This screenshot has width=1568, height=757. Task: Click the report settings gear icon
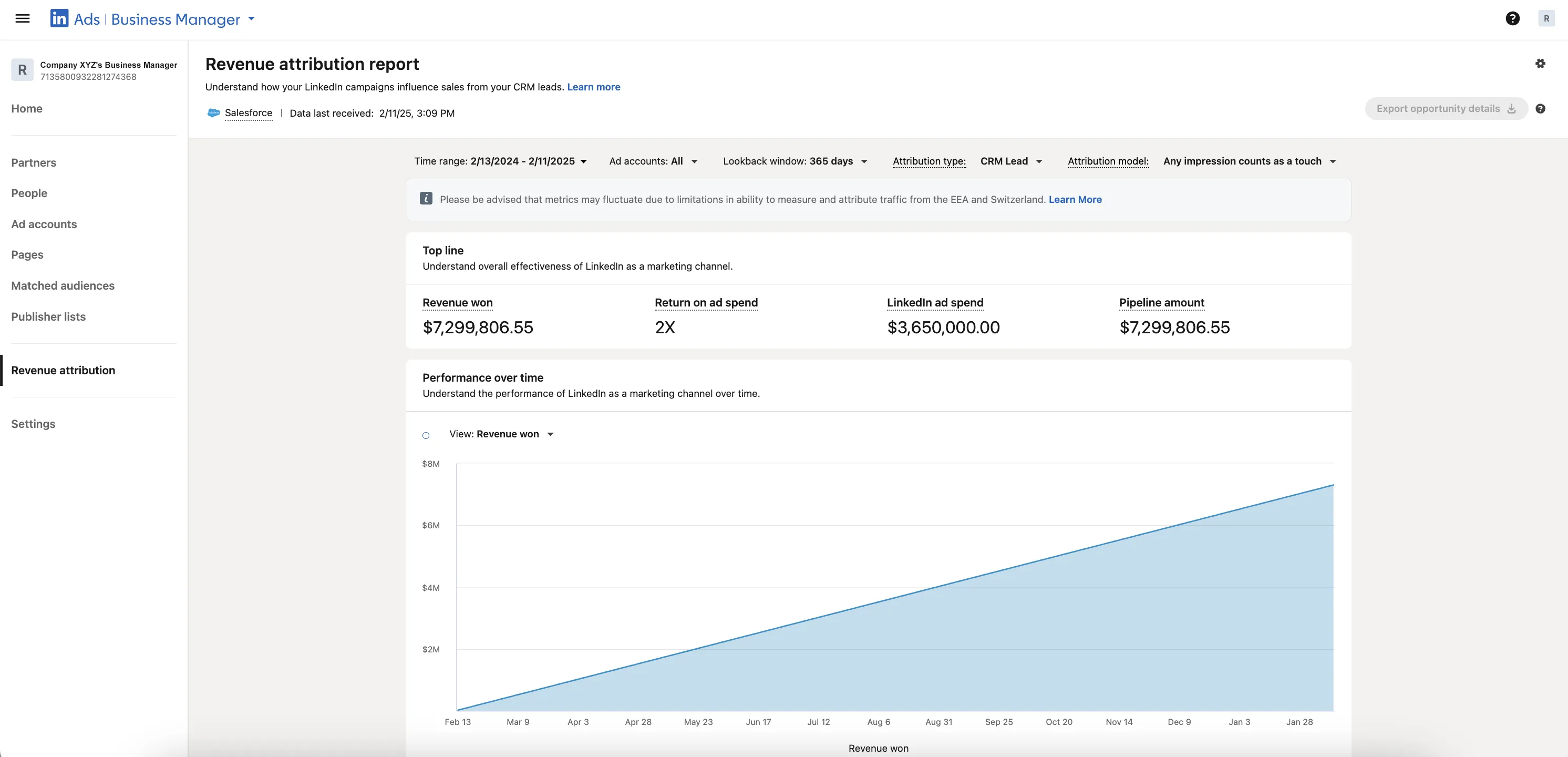pyautogui.click(x=1540, y=63)
